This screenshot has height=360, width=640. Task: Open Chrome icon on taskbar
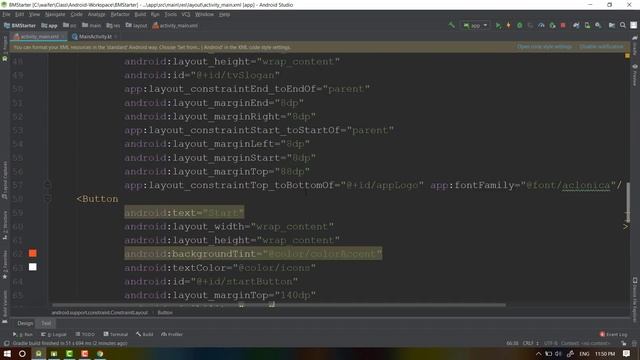100,353
